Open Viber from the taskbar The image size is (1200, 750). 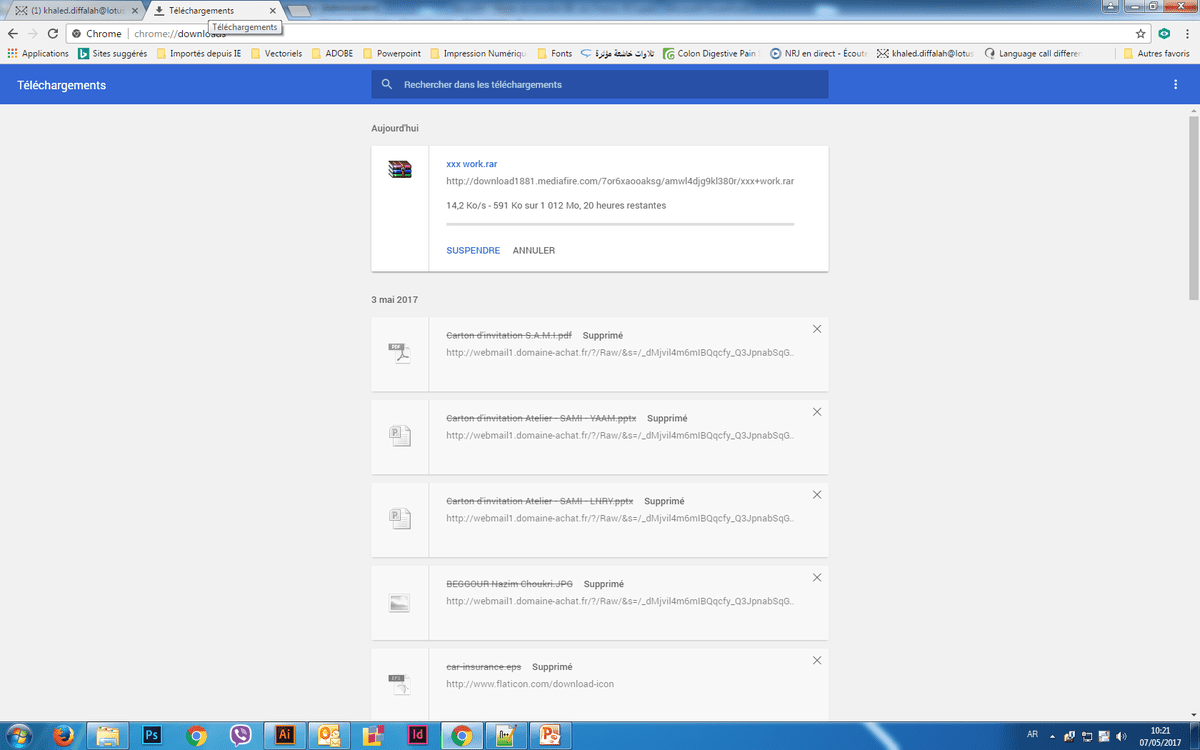pos(240,736)
